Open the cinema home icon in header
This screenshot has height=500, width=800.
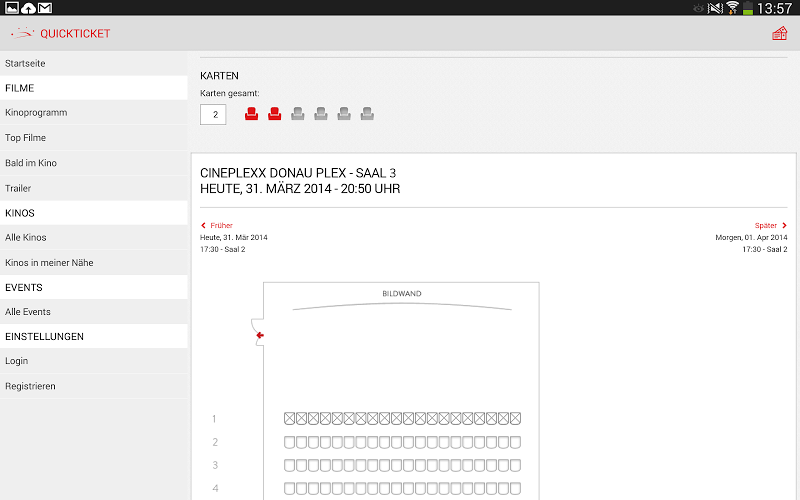pos(779,34)
